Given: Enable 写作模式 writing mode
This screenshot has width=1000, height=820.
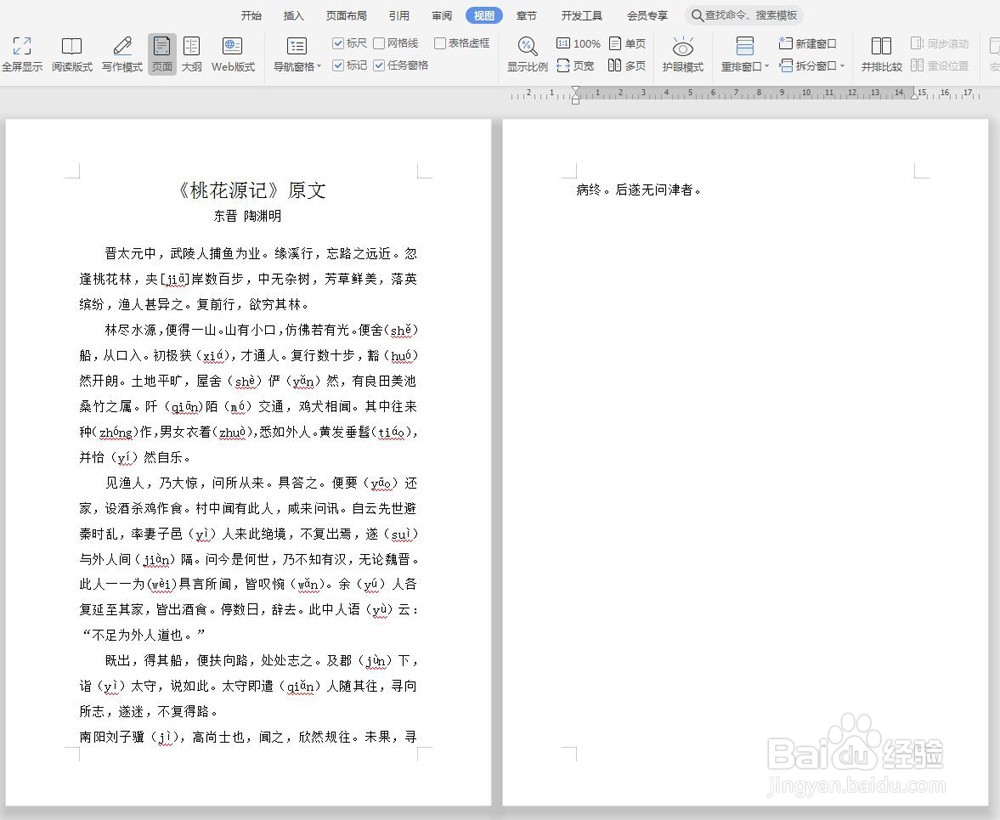Looking at the screenshot, I should pyautogui.click(x=121, y=55).
